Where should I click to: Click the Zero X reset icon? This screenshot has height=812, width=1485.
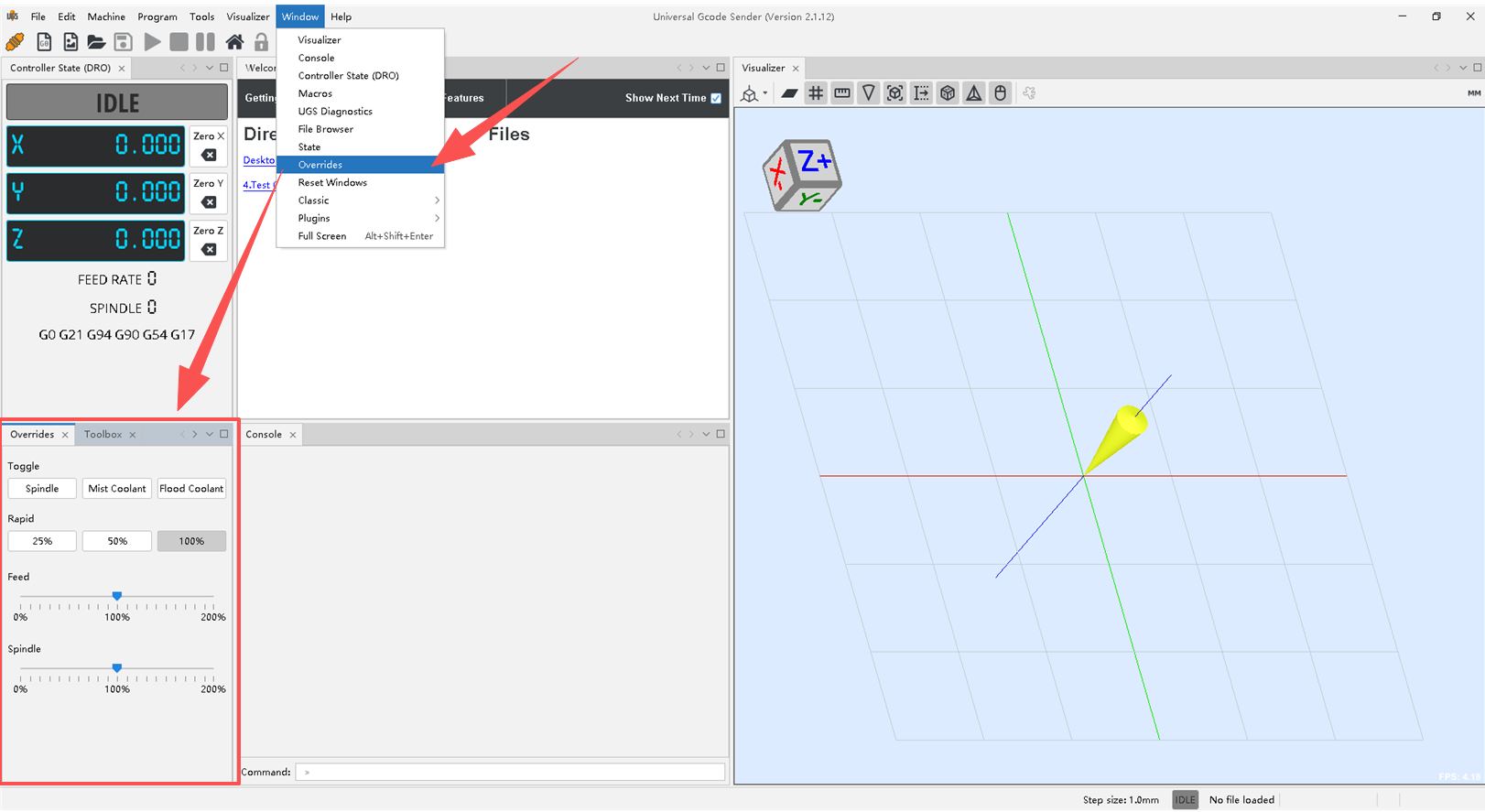[209, 155]
